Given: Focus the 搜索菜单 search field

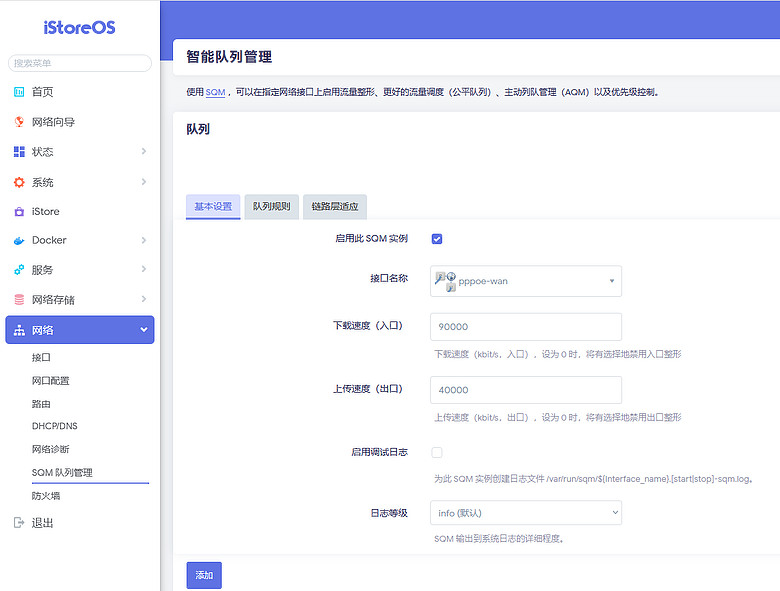Looking at the screenshot, I should (80, 63).
